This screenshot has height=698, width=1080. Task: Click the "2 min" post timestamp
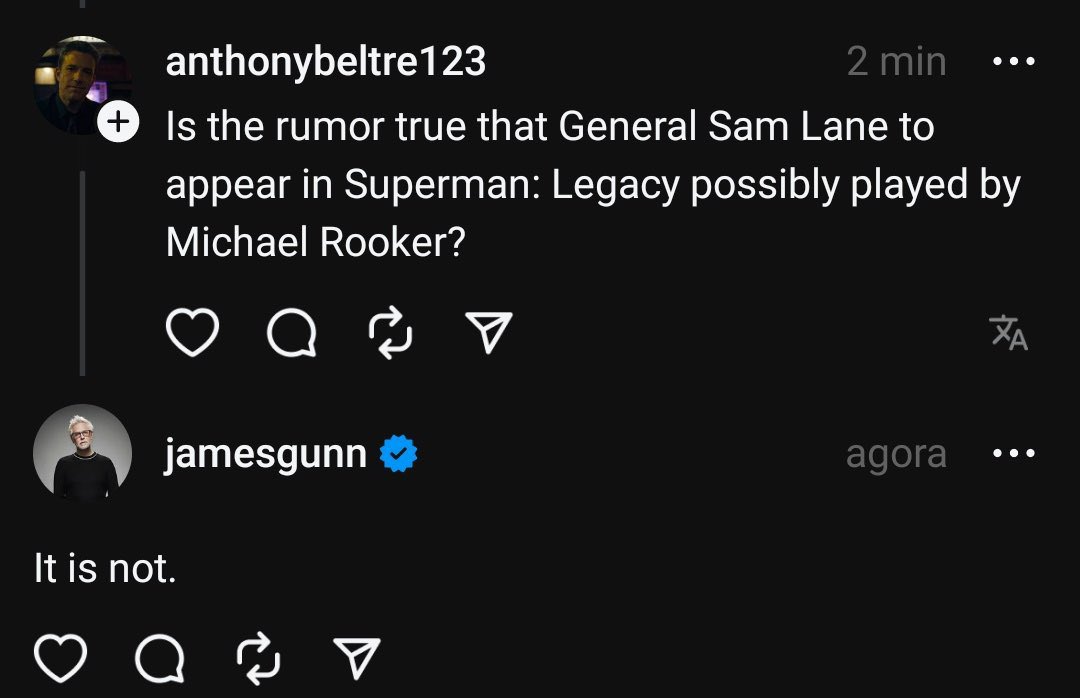tap(896, 62)
